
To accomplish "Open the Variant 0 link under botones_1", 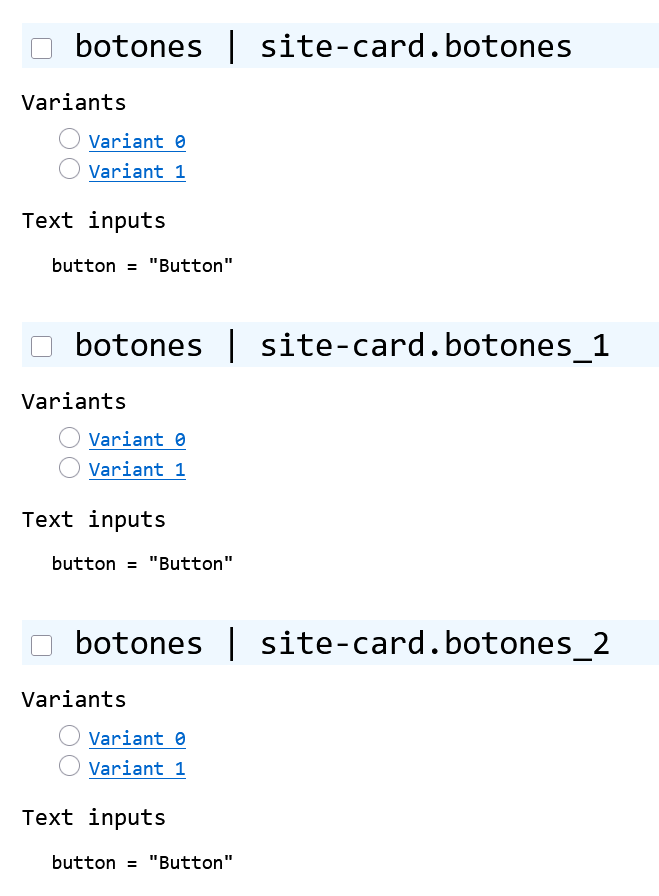I will pos(137,439).
